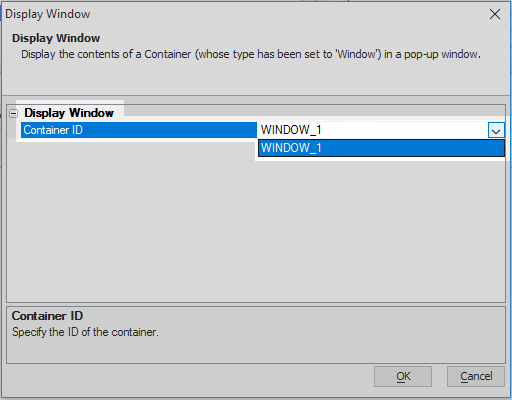Select WINDOW_1 from the dropdown list
This screenshot has width=512, height=400.
click(x=381, y=148)
